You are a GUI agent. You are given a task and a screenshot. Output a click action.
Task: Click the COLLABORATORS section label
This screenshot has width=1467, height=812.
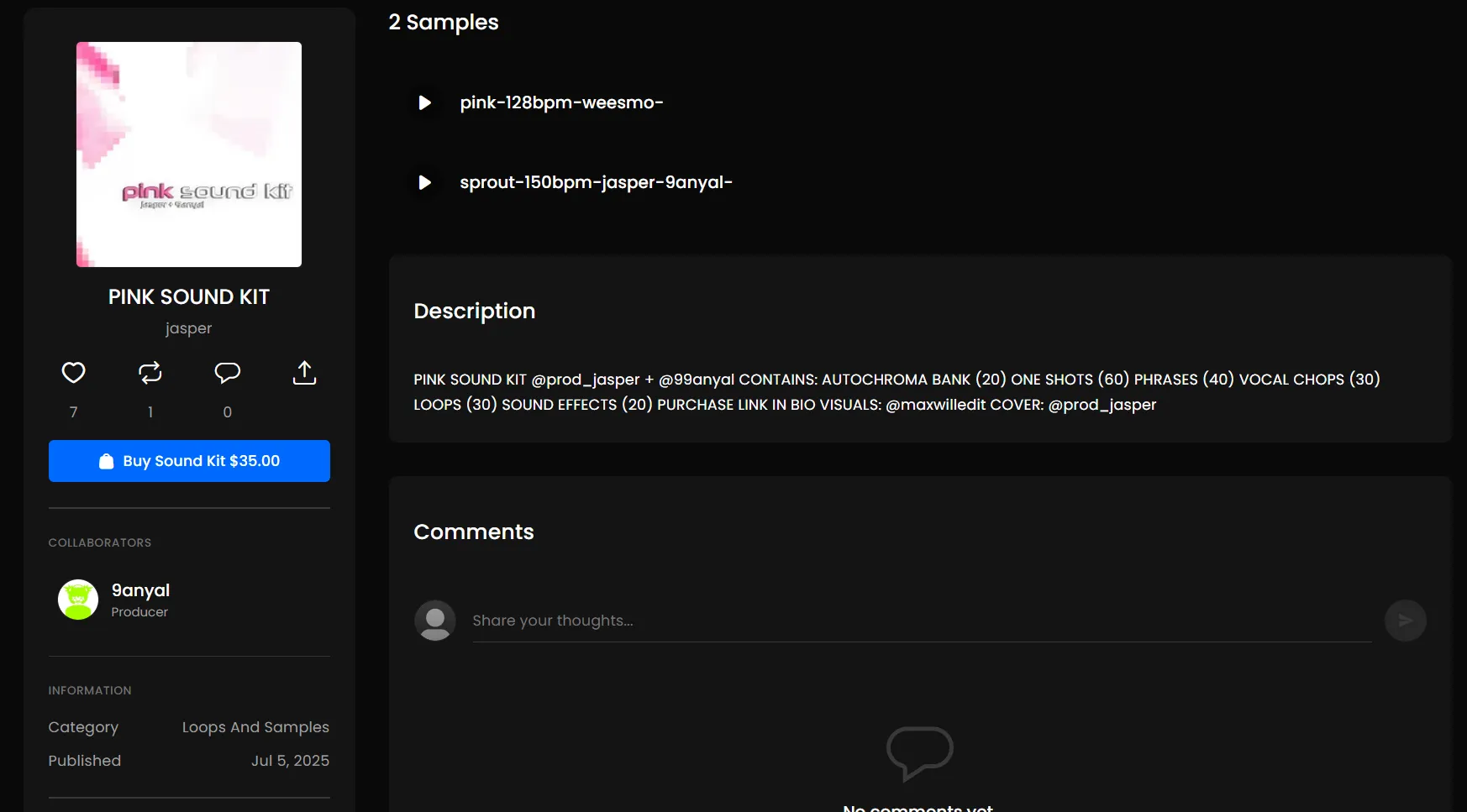pos(100,543)
